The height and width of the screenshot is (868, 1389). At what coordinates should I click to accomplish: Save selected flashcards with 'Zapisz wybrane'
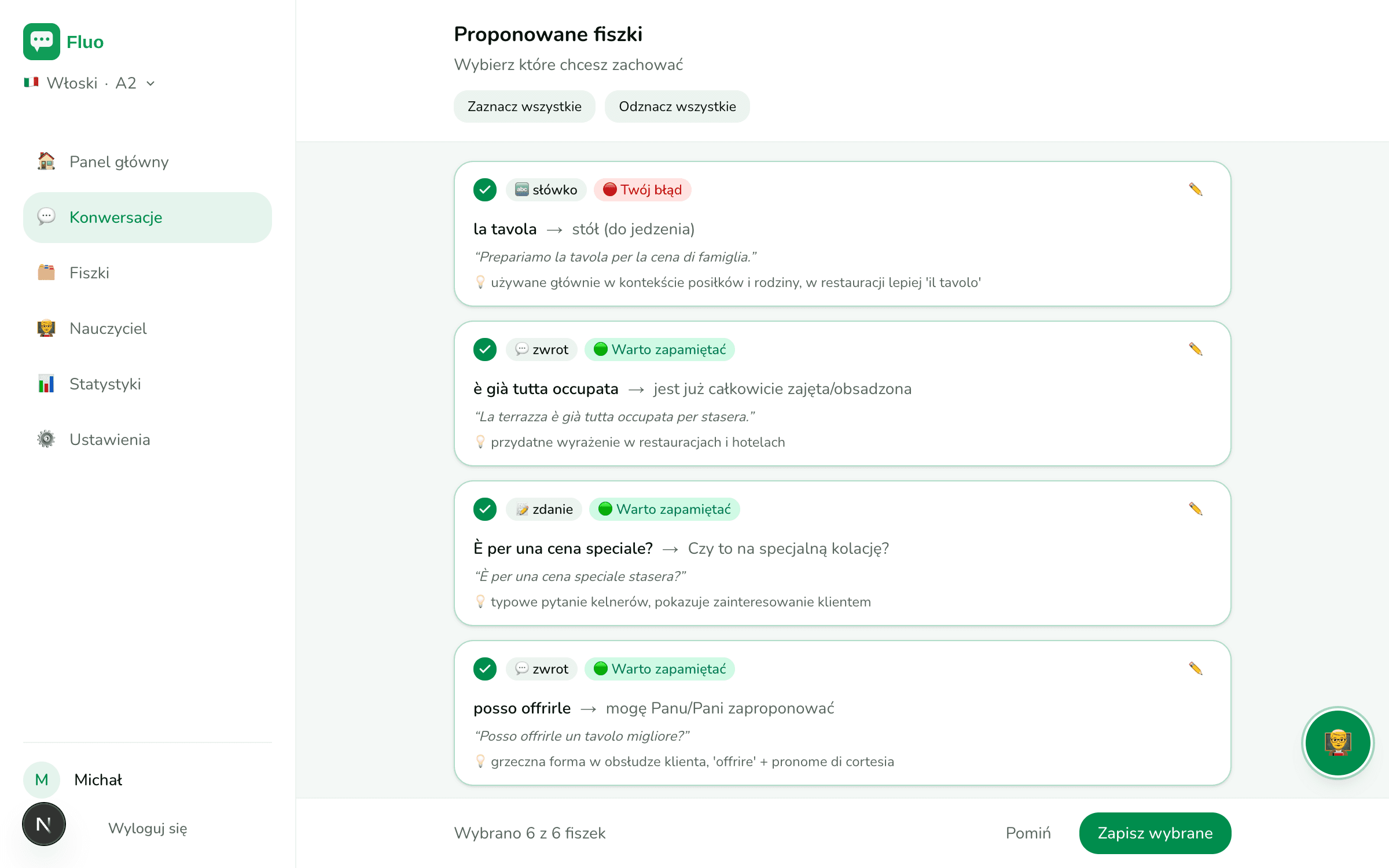[x=1155, y=833]
